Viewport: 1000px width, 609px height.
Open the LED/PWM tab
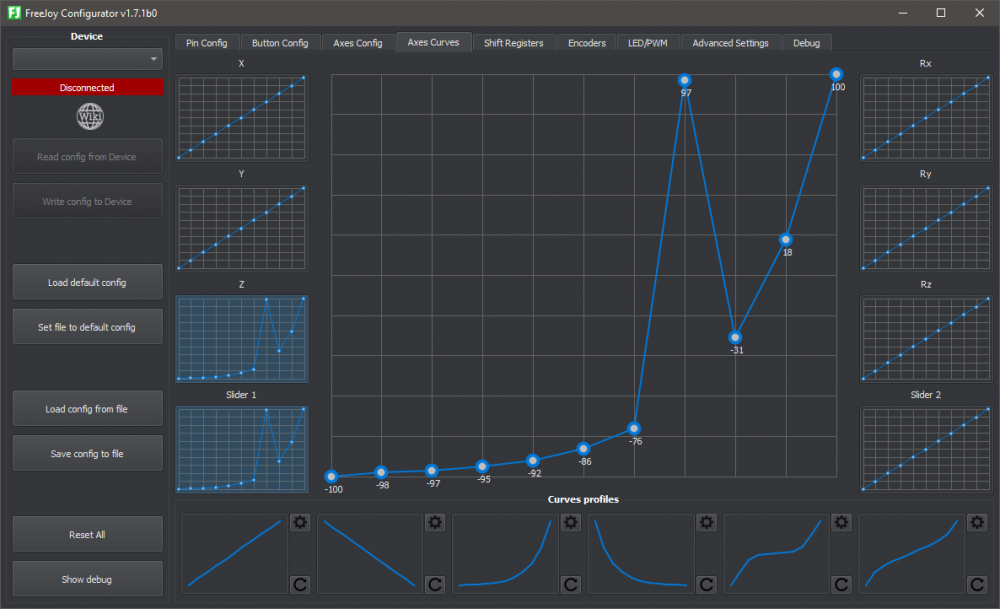(x=647, y=43)
